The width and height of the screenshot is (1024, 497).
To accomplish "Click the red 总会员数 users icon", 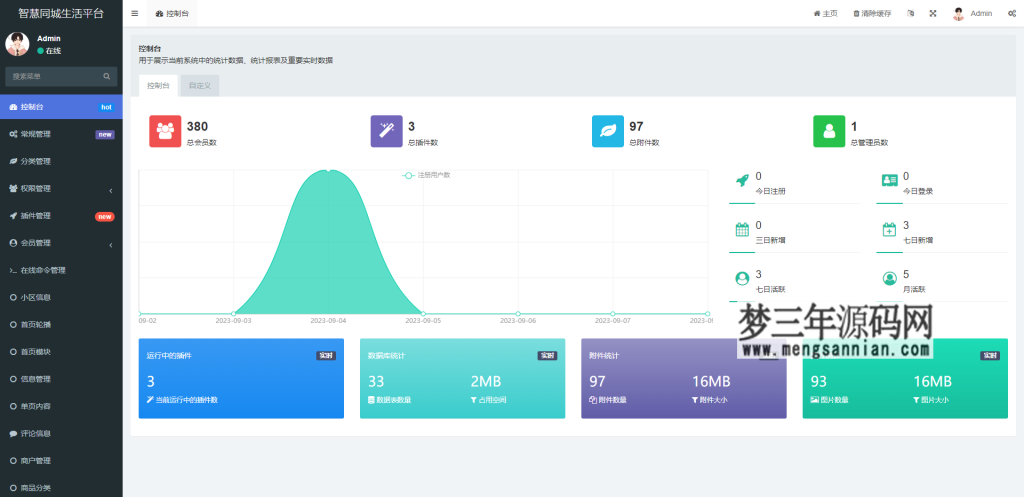I will click(x=165, y=131).
